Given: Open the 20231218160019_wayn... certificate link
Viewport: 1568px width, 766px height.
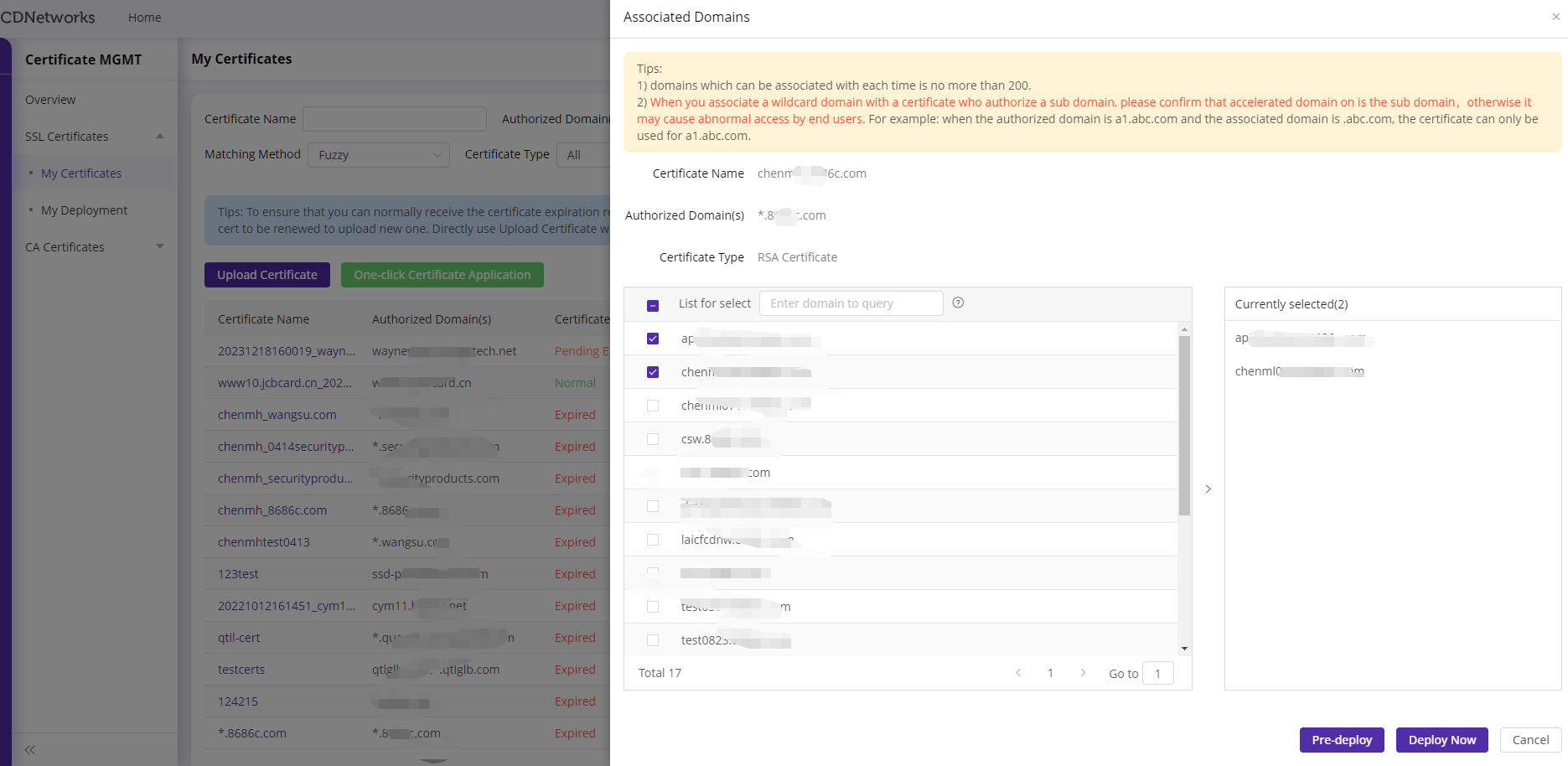Looking at the screenshot, I should [x=287, y=351].
